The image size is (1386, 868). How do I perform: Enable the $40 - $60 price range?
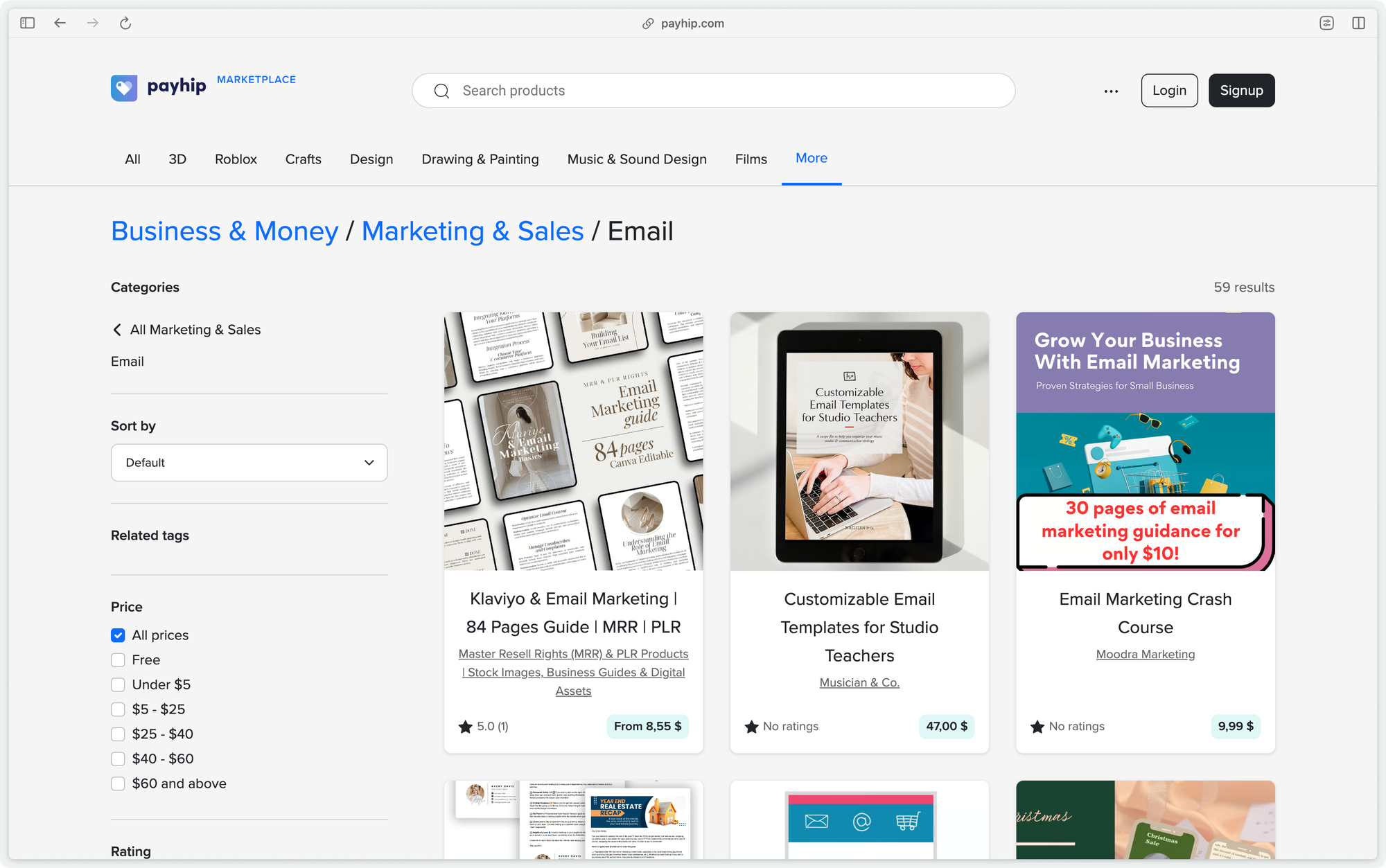click(118, 759)
